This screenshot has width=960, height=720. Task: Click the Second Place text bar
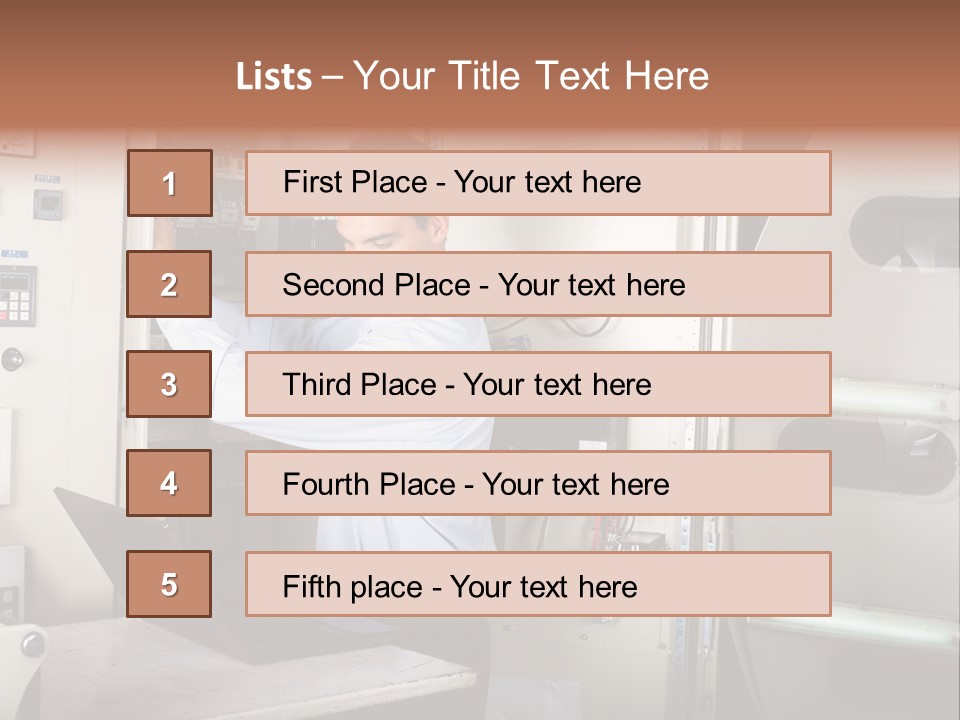(x=538, y=284)
